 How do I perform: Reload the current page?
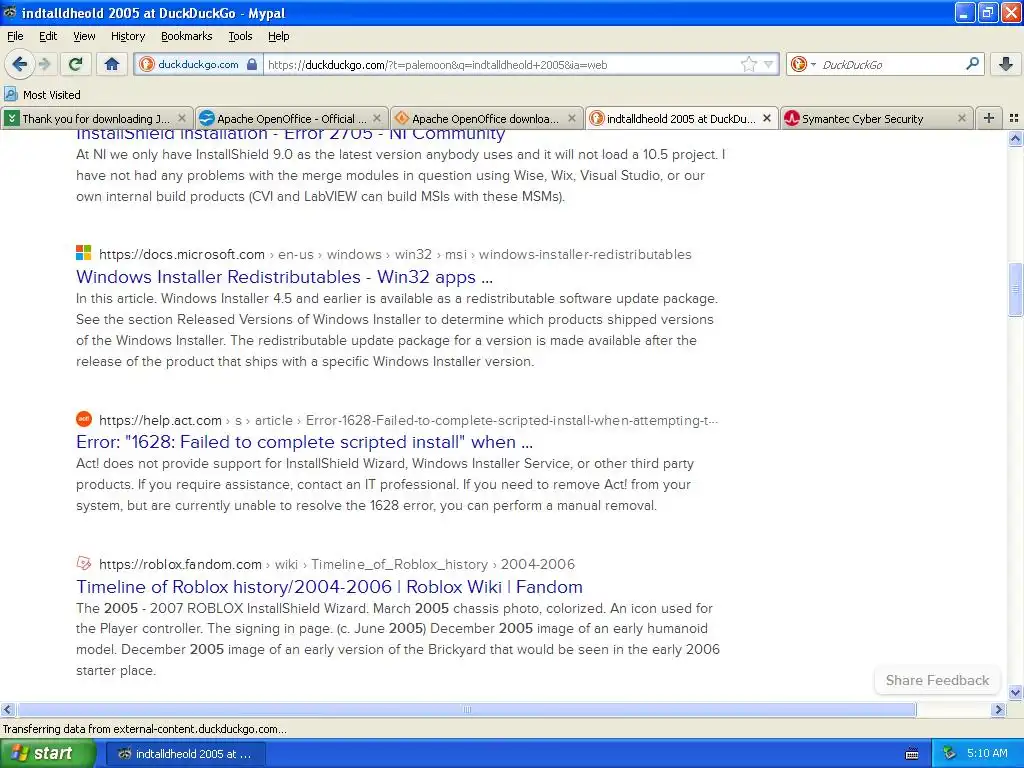coord(76,64)
